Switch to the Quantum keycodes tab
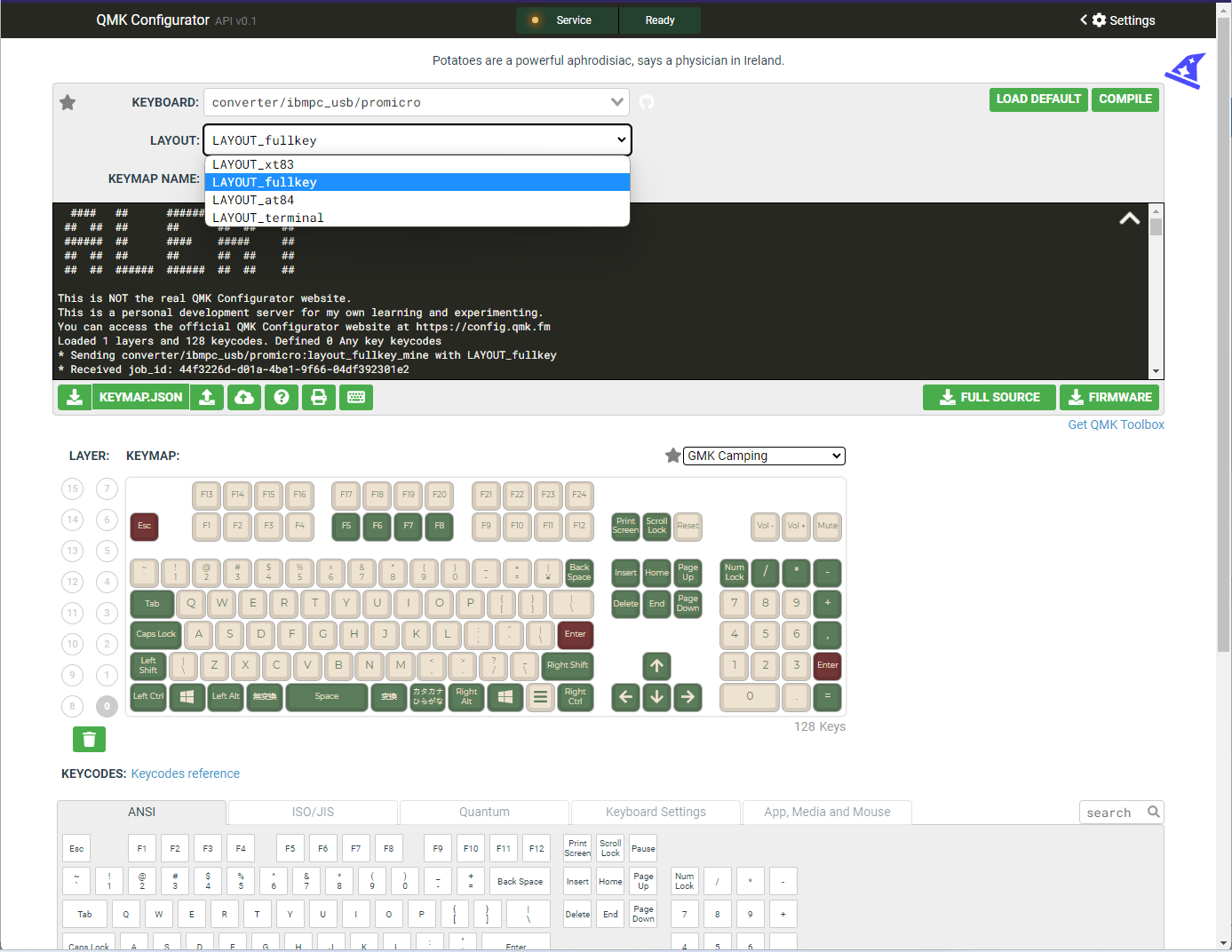 pyautogui.click(x=484, y=812)
